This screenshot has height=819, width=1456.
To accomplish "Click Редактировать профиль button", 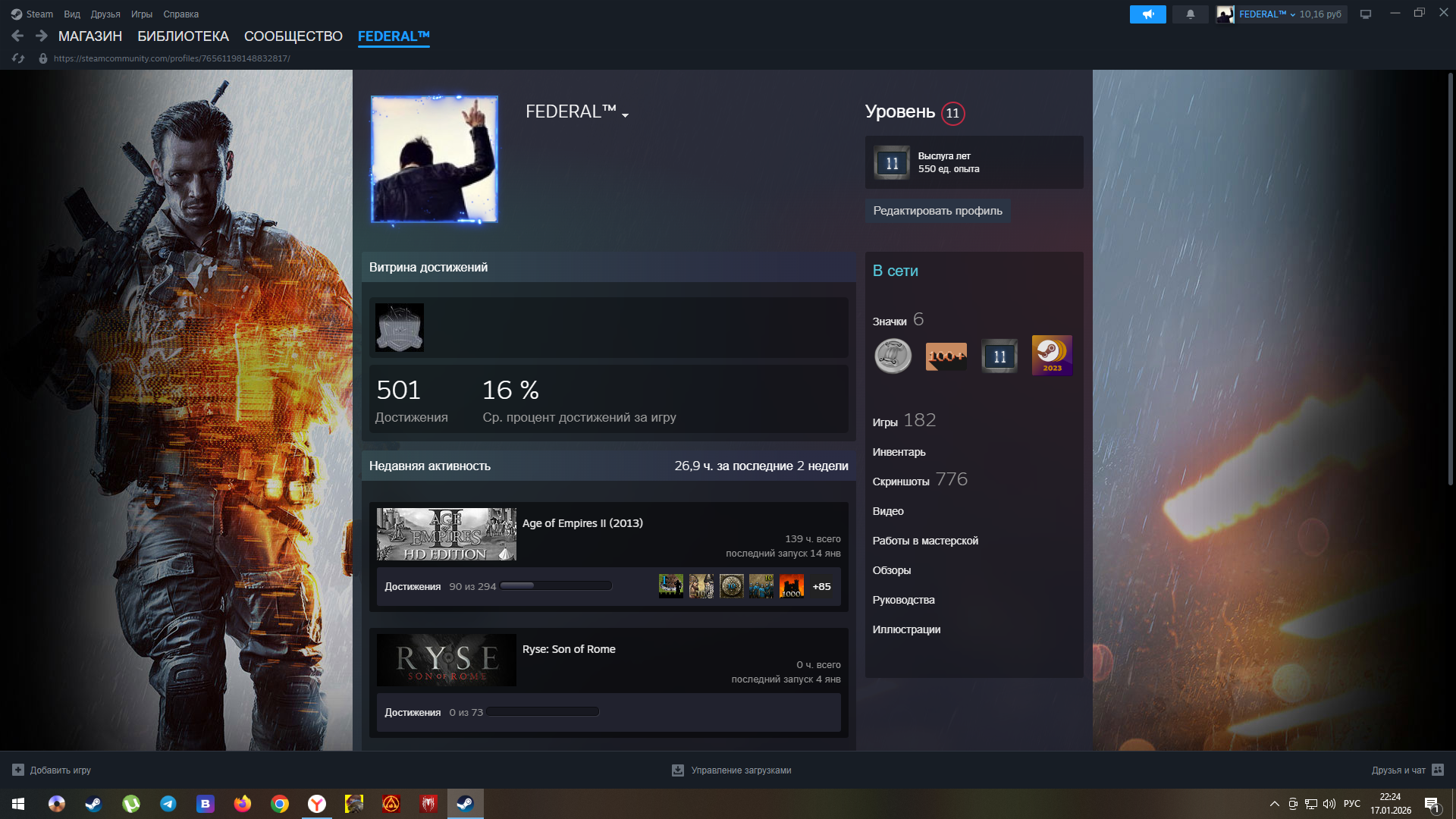I will tap(937, 211).
